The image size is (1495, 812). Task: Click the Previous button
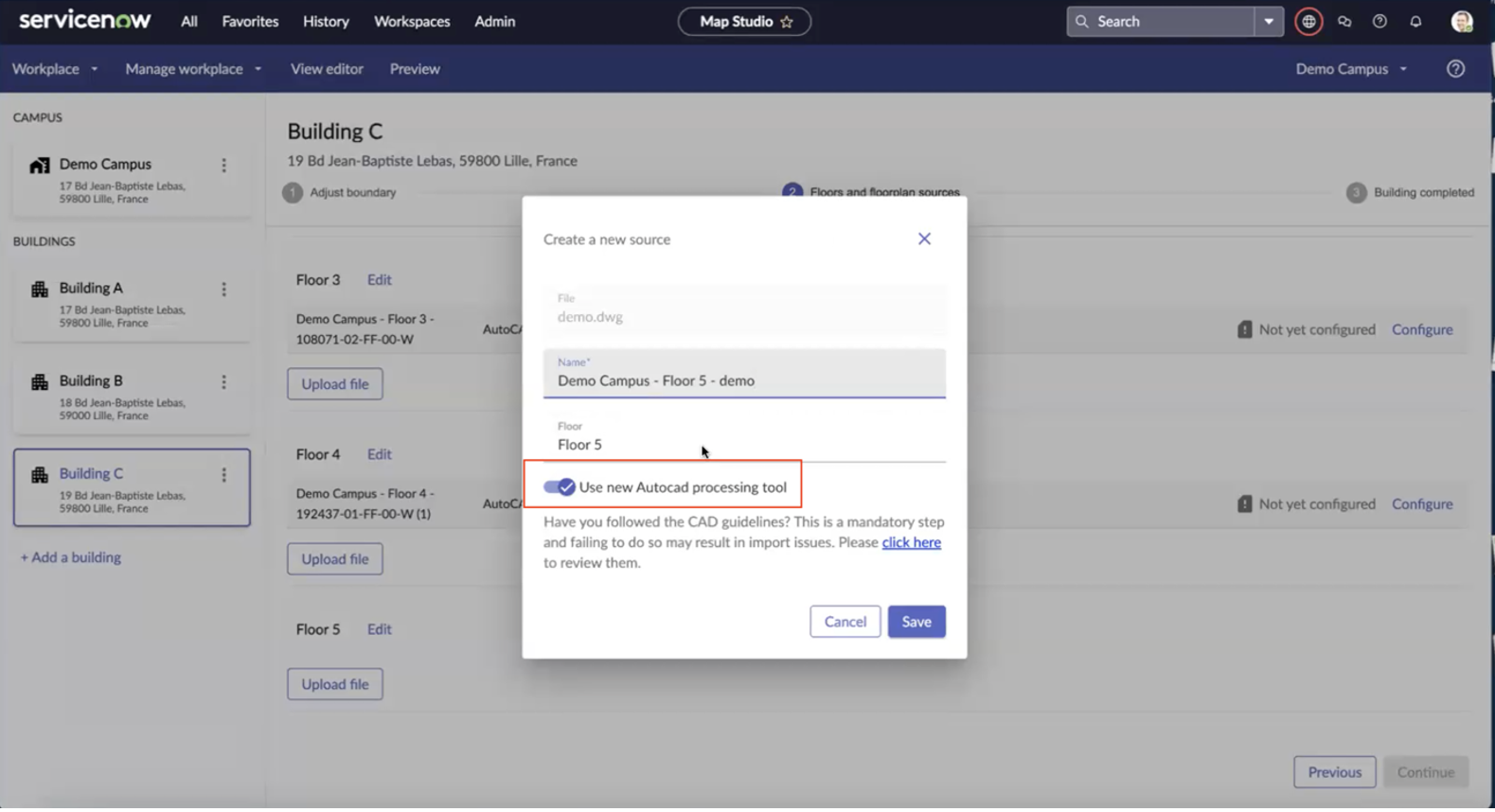pos(1334,772)
